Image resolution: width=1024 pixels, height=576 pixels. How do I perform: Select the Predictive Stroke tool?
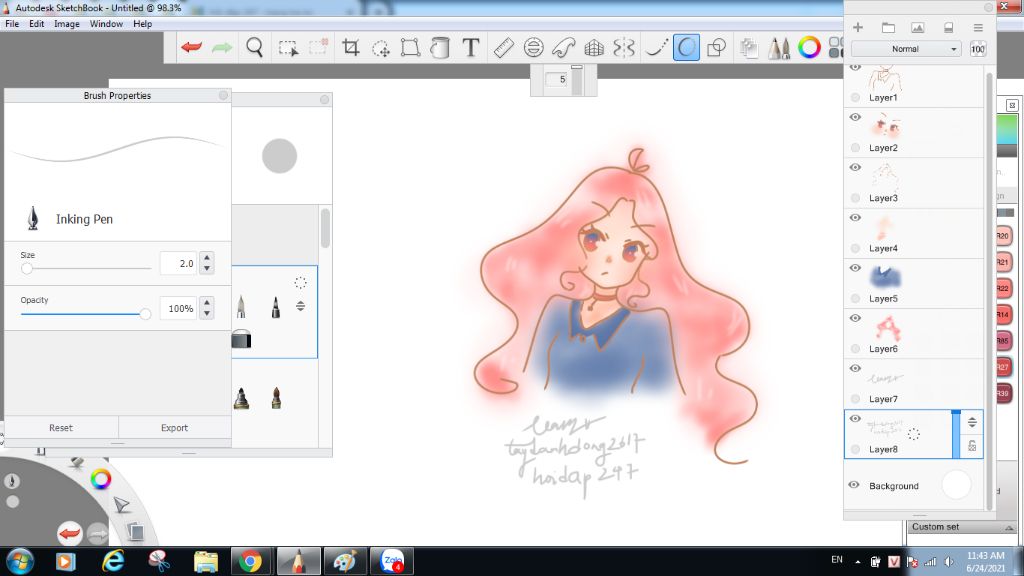(686, 48)
